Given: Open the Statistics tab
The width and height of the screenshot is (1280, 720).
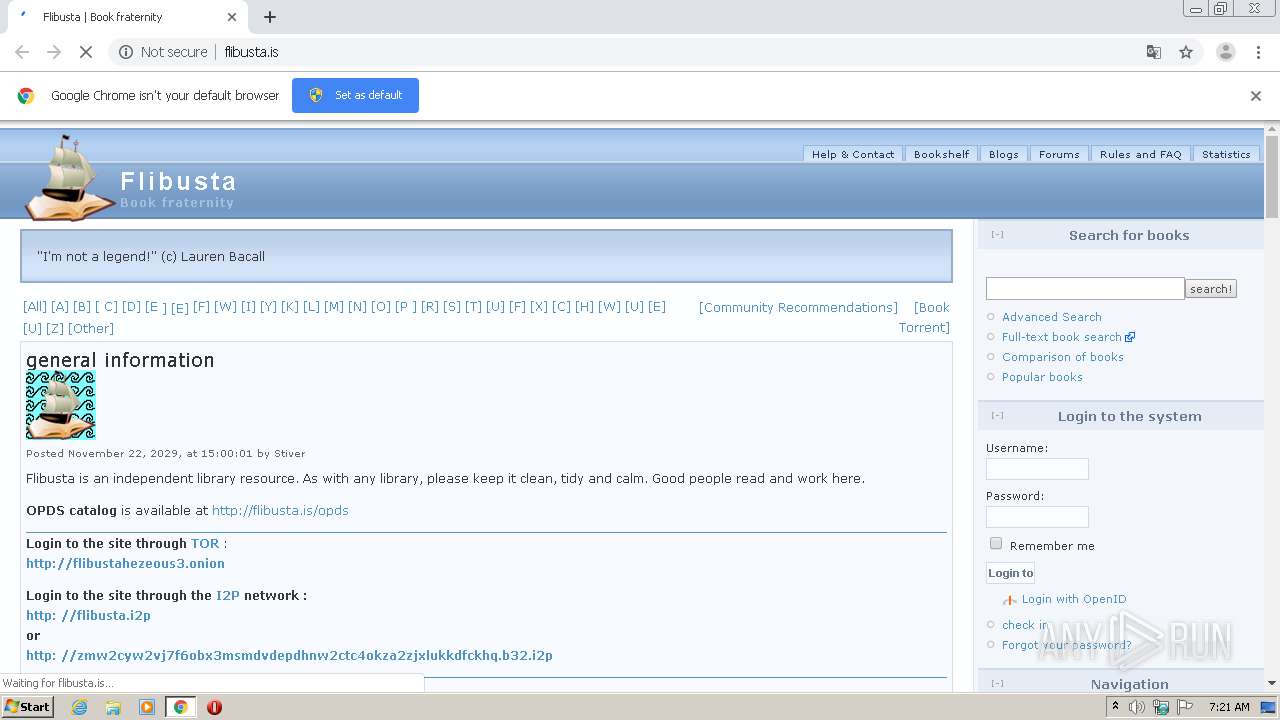Looking at the screenshot, I should (1226, 154).
